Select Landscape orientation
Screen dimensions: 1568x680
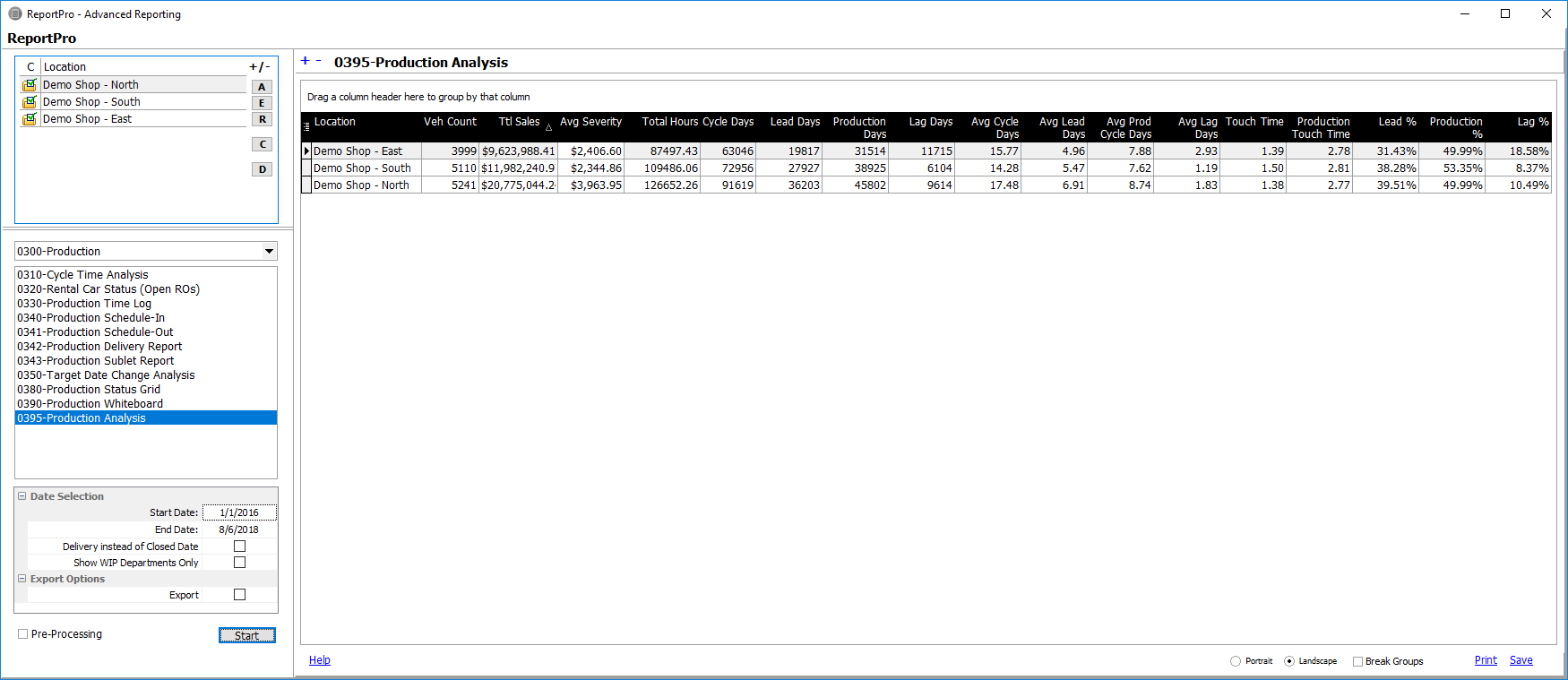click(1289, 661)
